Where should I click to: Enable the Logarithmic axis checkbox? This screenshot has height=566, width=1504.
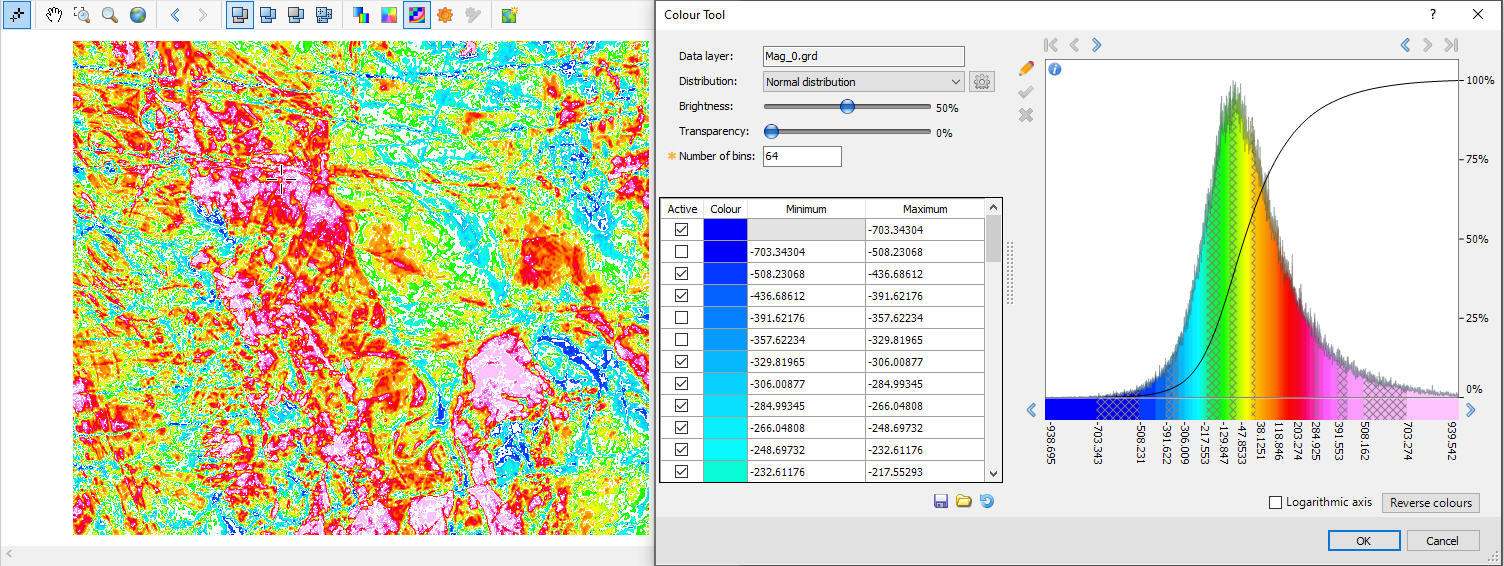click(1275, 503)
